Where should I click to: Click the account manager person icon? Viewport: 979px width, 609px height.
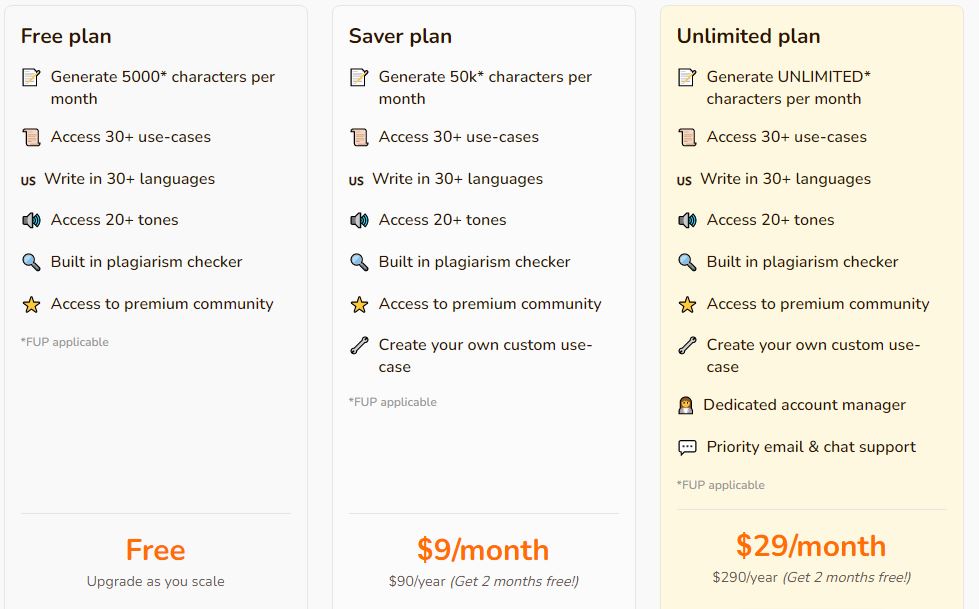(686, 405)
